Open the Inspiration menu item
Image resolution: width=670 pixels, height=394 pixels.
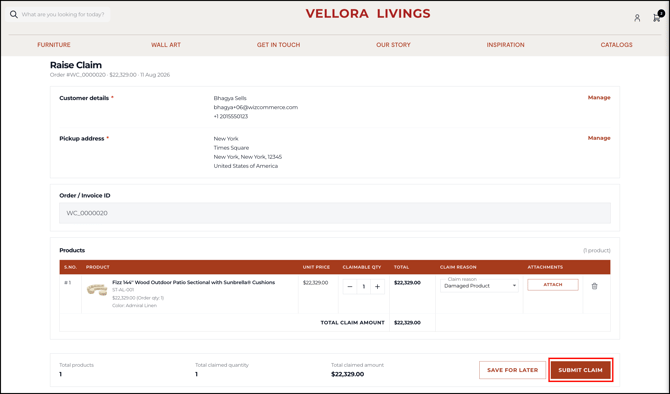[x=505, y=45]
